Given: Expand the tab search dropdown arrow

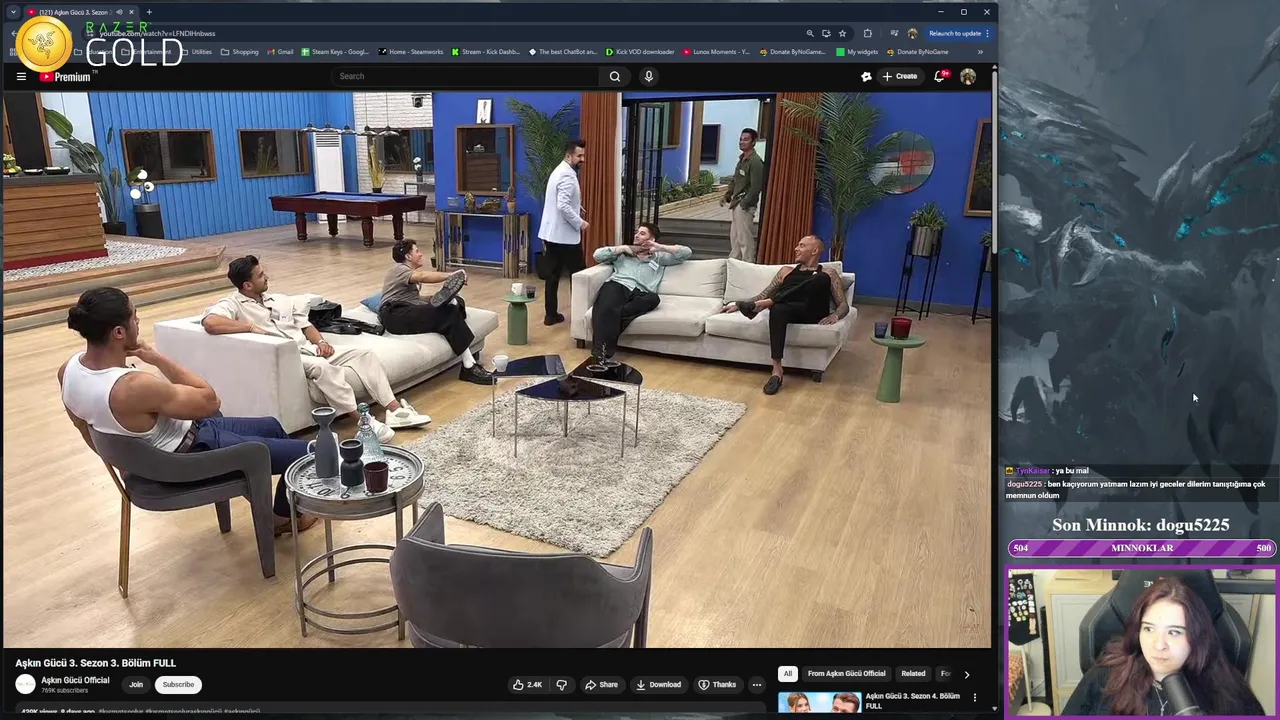Looking at the screenshot, I should pos(13,12).
